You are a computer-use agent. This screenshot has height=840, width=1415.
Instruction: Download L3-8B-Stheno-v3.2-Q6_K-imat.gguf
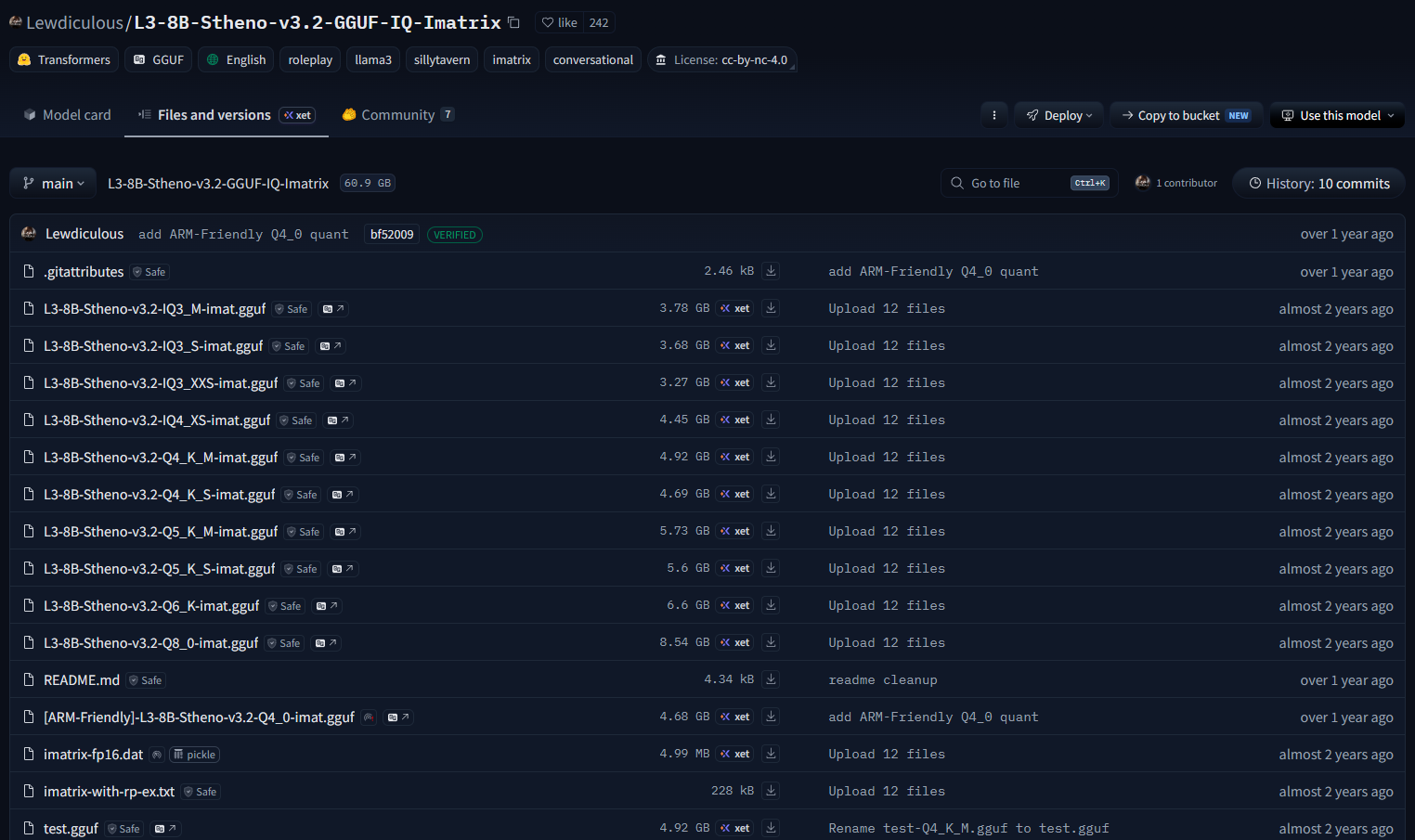click(771, 605)
